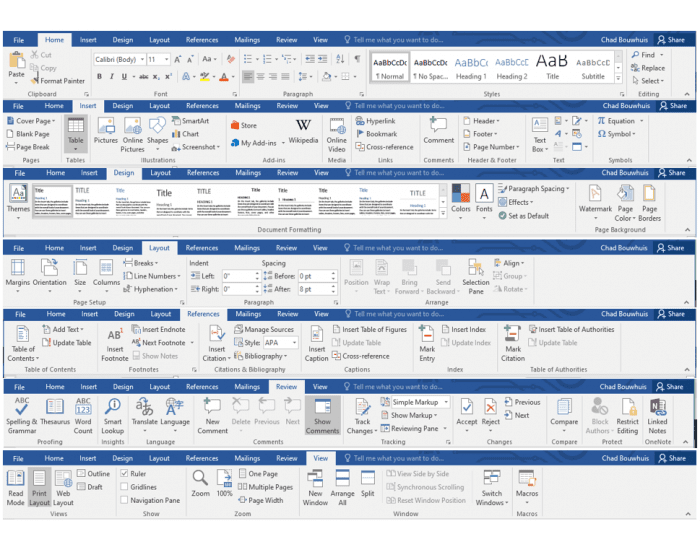Insert a Chart from Illustrations group
The height and width of the screenshot is (550, 700).
186,134
